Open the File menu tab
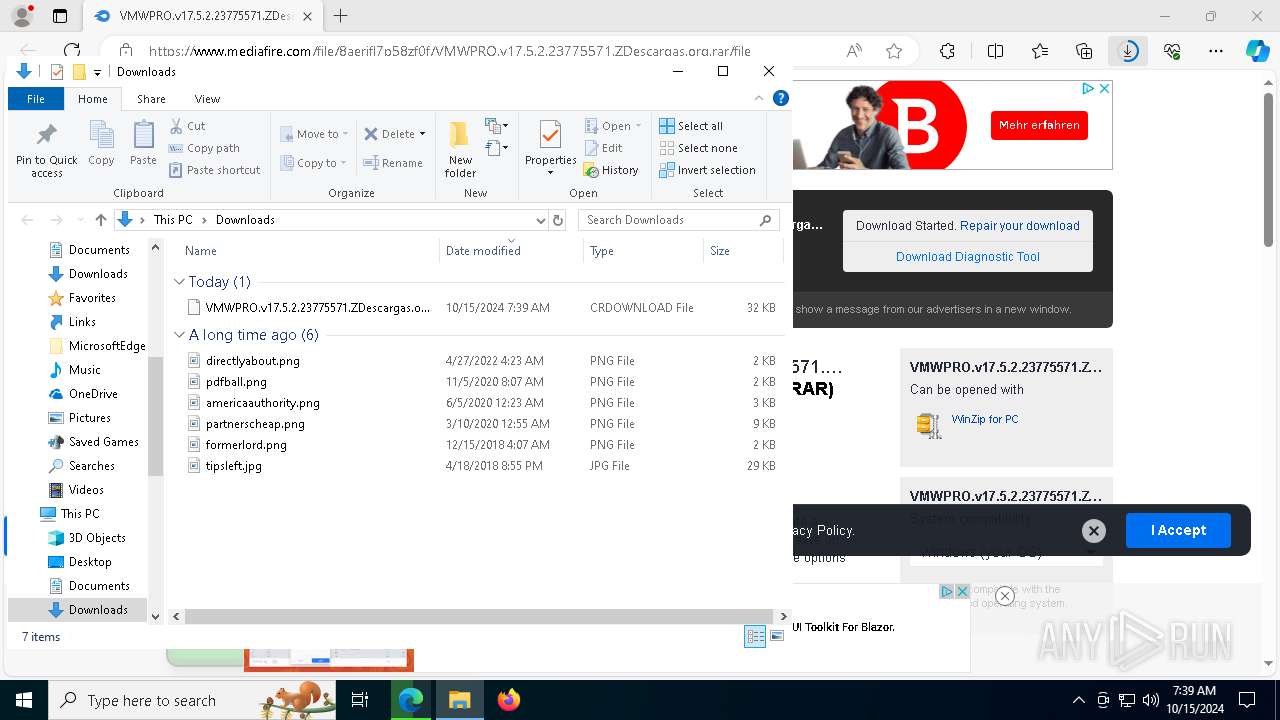The height and width of the screenshot is (720, 1280). point(36,99)
